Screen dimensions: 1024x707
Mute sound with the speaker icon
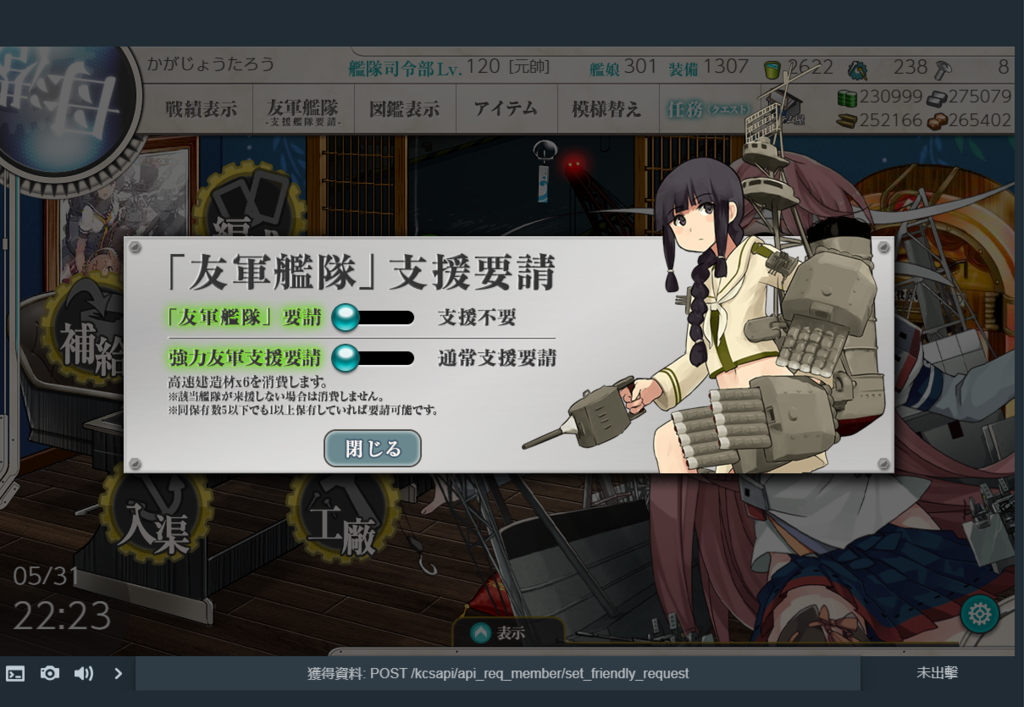84,673
